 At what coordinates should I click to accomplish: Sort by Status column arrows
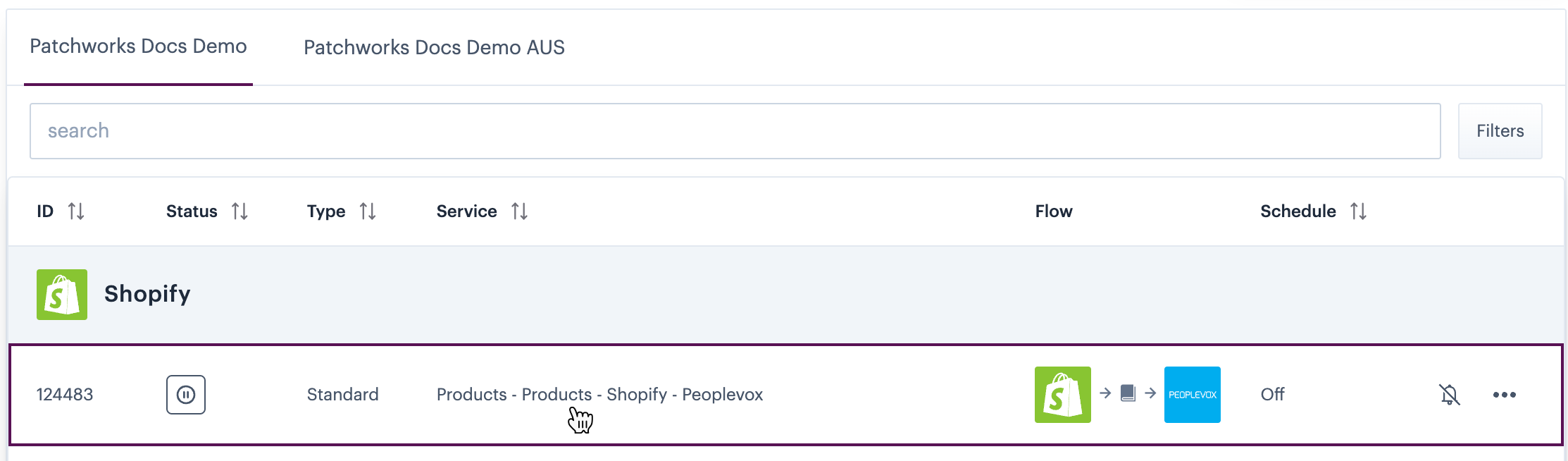239,211
